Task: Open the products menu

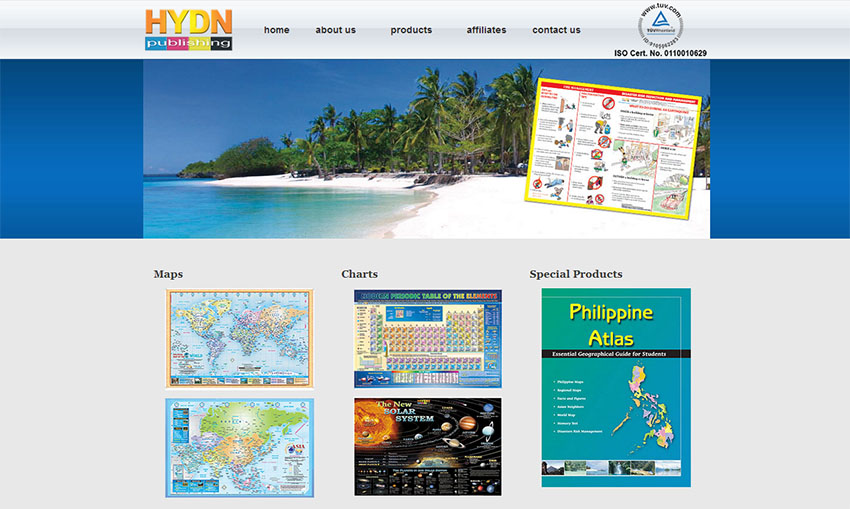Action: pos(411,30)
